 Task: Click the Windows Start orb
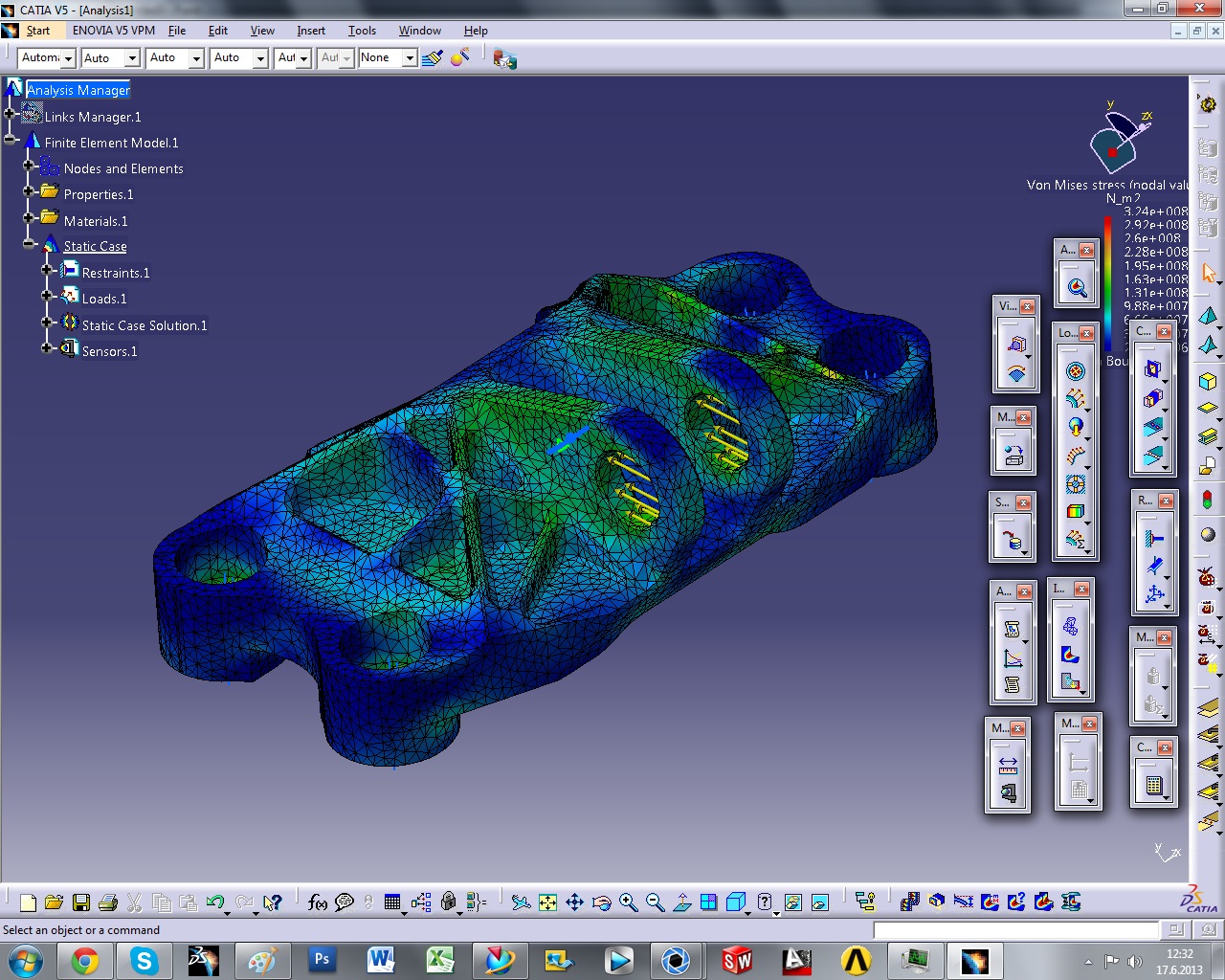pyautogui.click(x=26, y=960)
